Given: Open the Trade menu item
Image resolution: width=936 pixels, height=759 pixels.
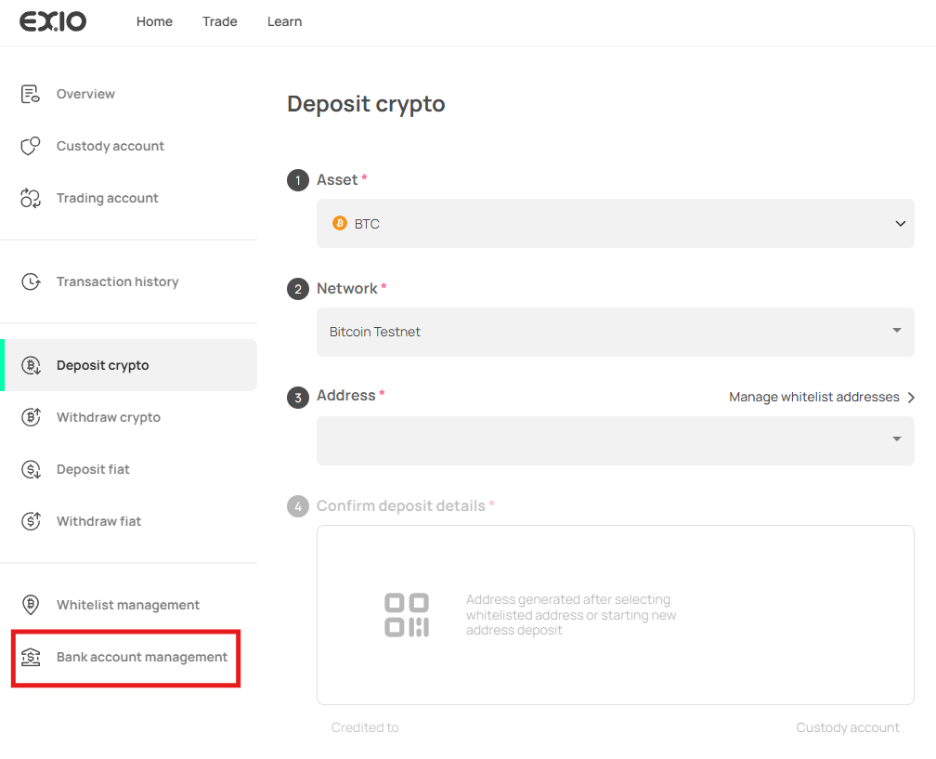Looking at the screenshot, I should [x=220, y=22].
